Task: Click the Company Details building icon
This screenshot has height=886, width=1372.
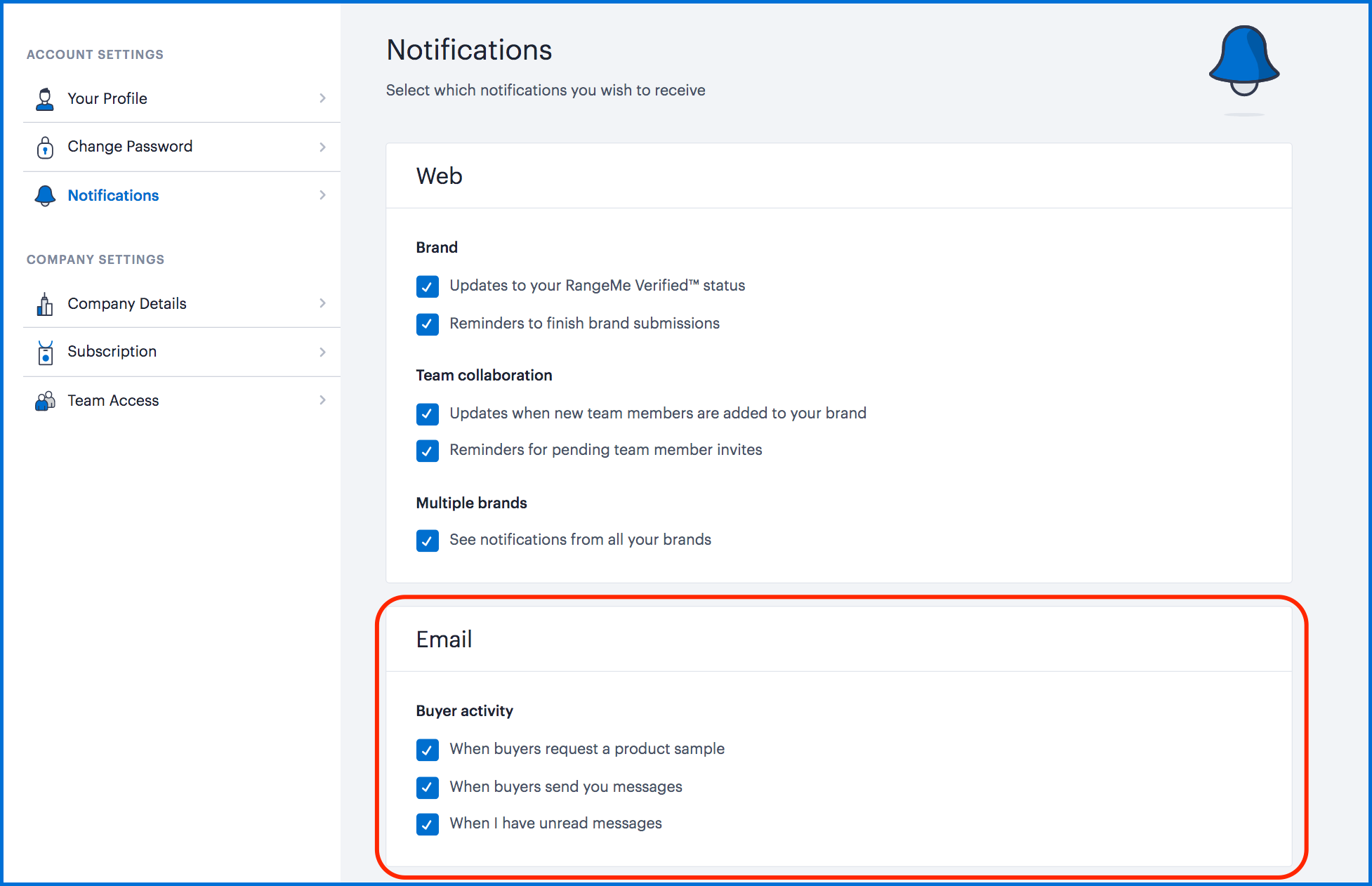Action: tap(45, 304)
